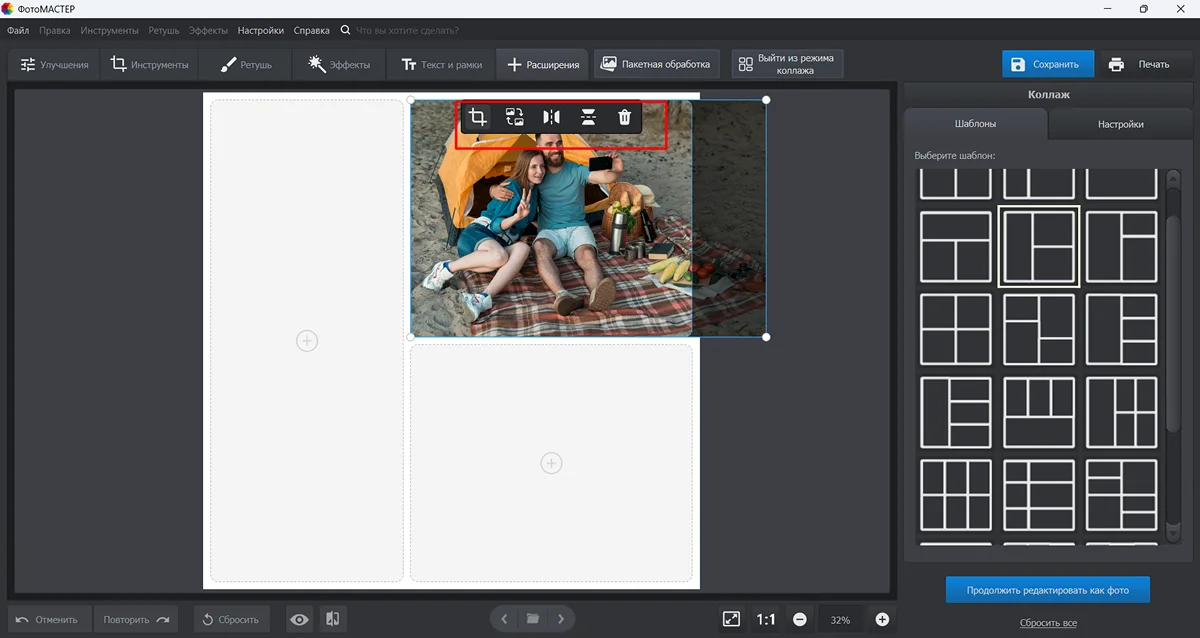Go to the previous photo arrow
This screenshot has width=1200, height=638.
[x=505, y=619]
